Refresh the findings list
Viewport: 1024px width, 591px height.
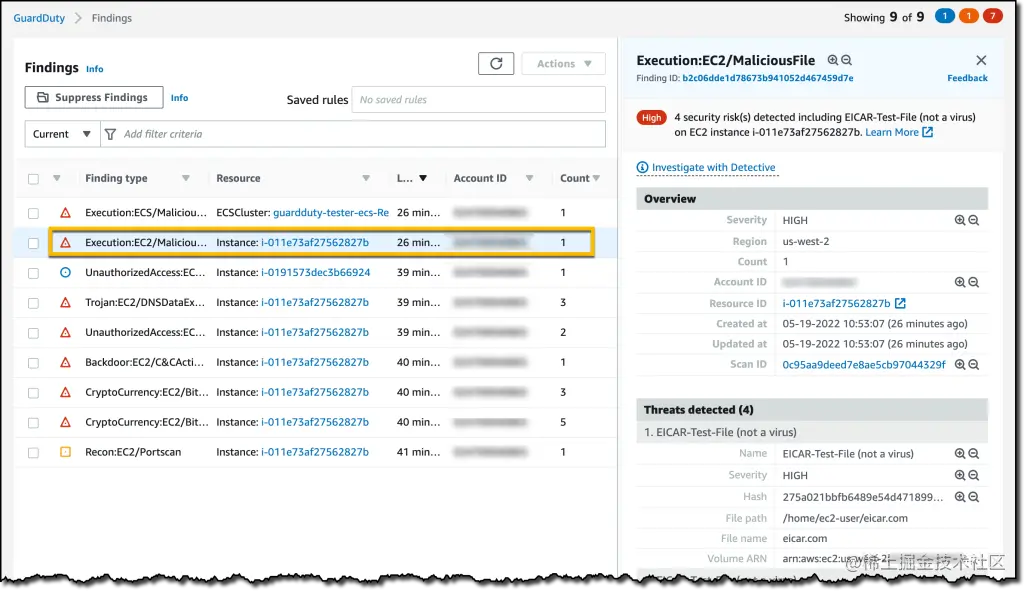(x=496, y=63)
